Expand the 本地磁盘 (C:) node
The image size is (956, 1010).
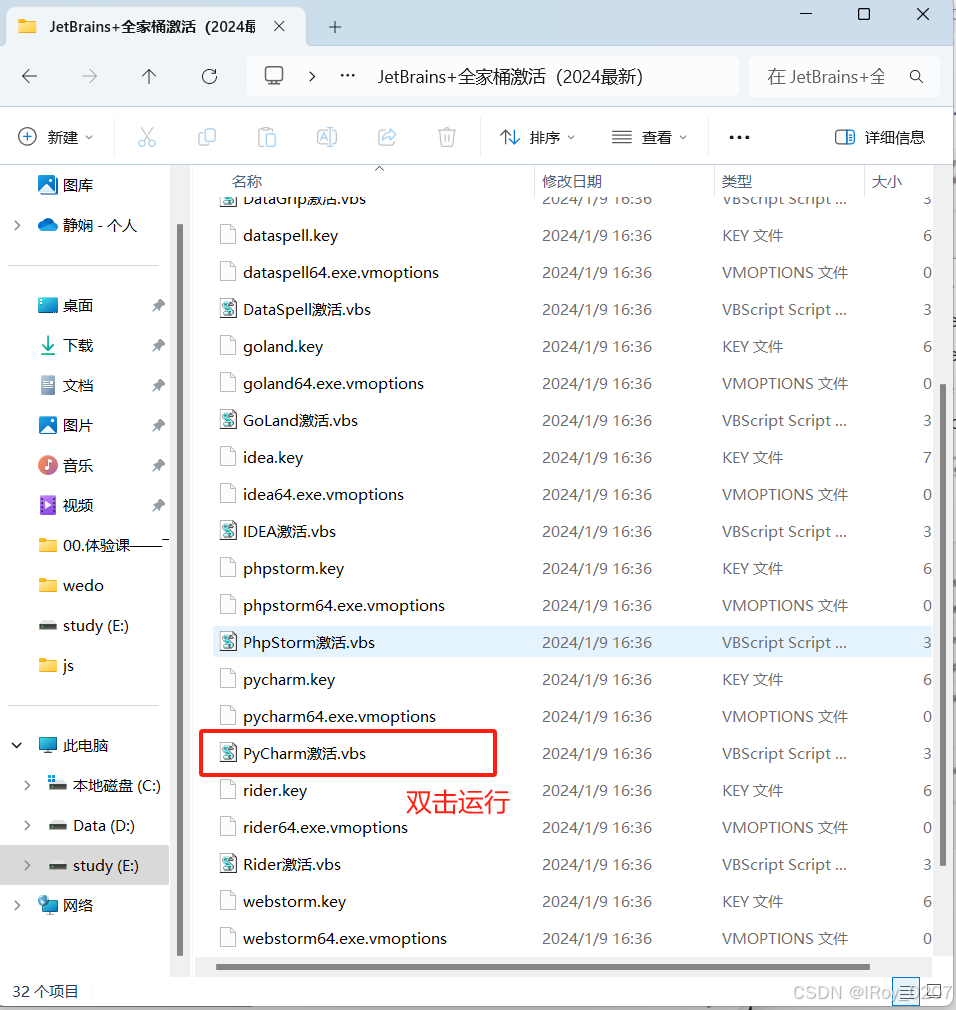[x=27, y=785]
